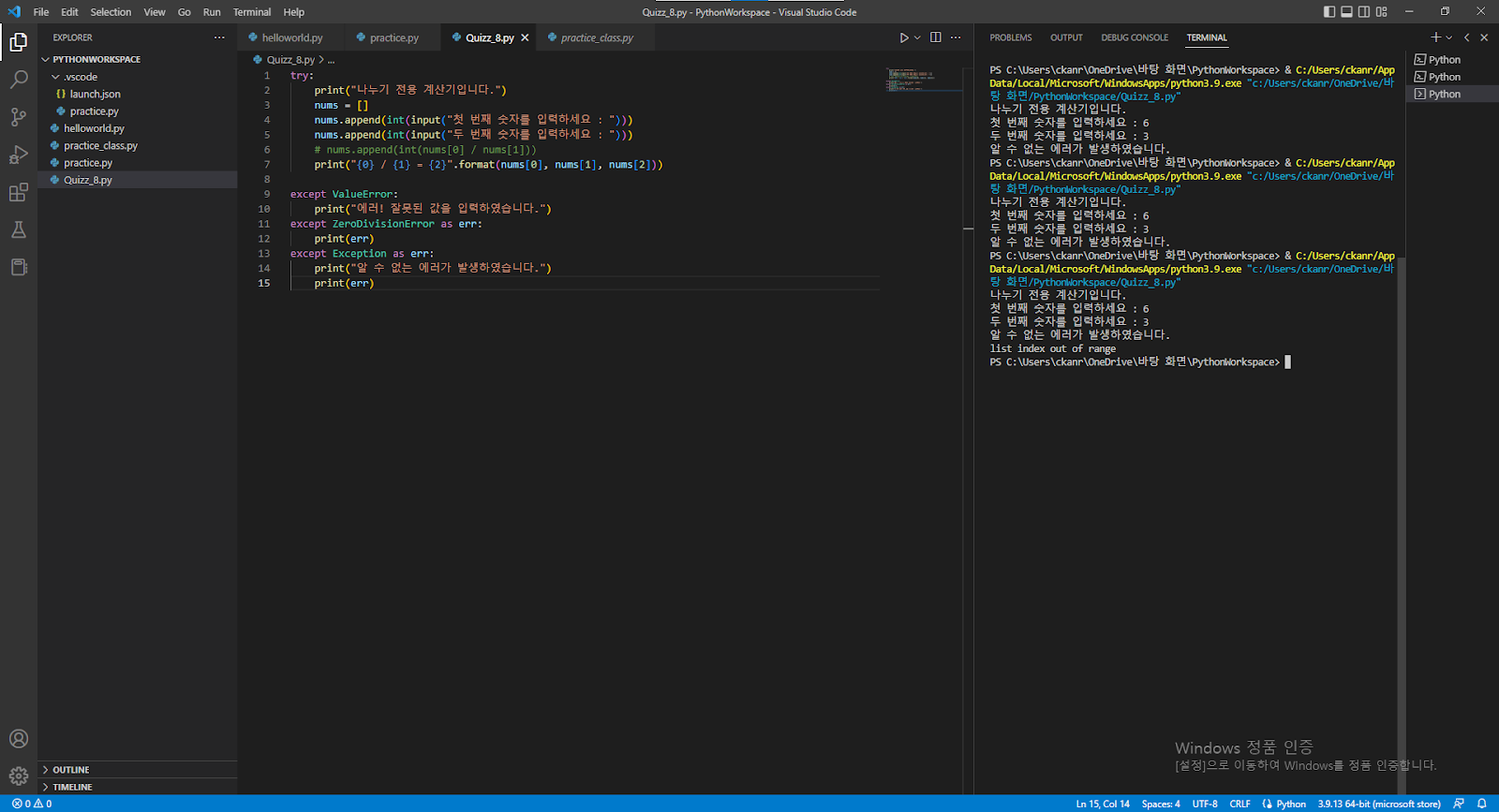The width and height of the screenshot is (1499, 812).
Task: Select Quizz_8.py in explorer tree
Action: click(137, 180)
